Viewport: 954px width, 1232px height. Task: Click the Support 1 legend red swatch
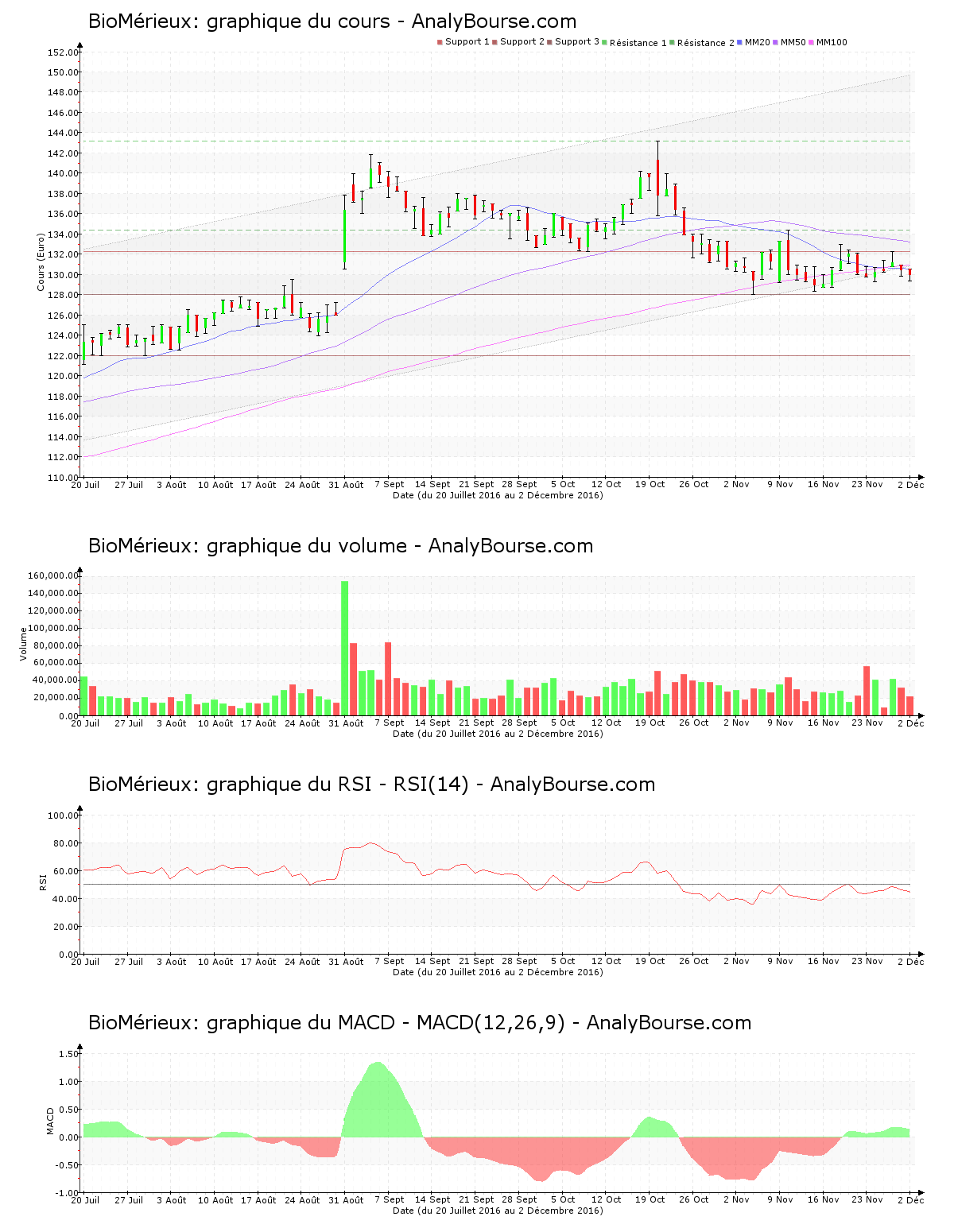point(440,42)
